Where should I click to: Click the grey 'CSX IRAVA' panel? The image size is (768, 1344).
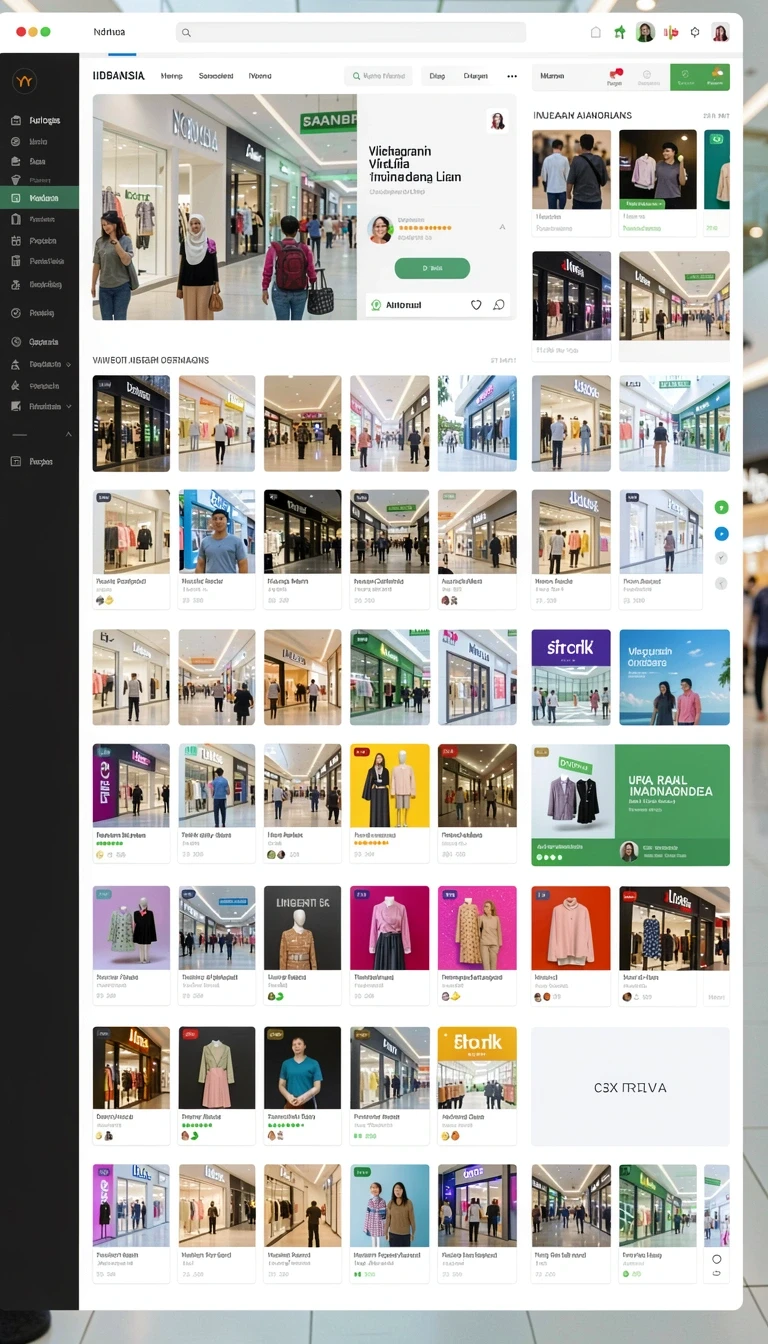(x=631, y=1087)
